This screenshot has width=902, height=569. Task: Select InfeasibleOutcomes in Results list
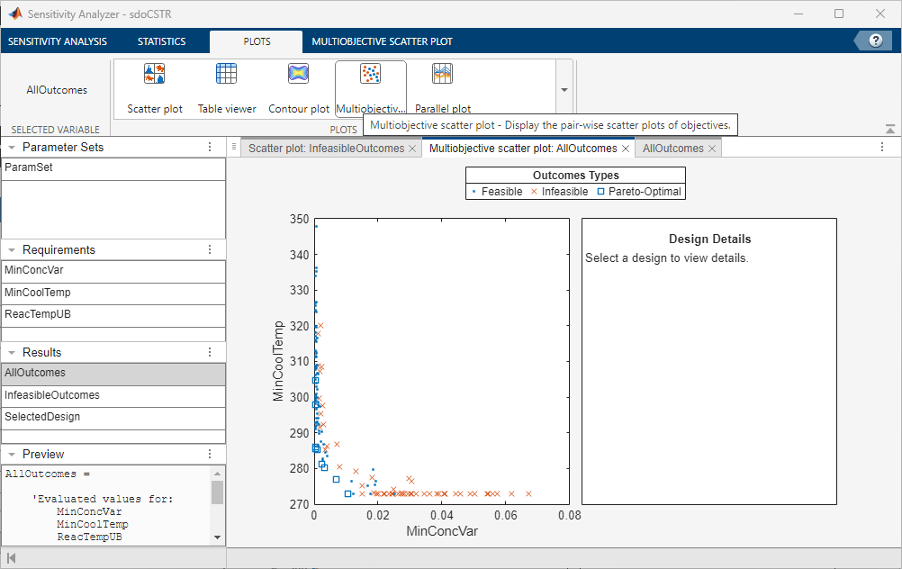click(x=52, y=395)
